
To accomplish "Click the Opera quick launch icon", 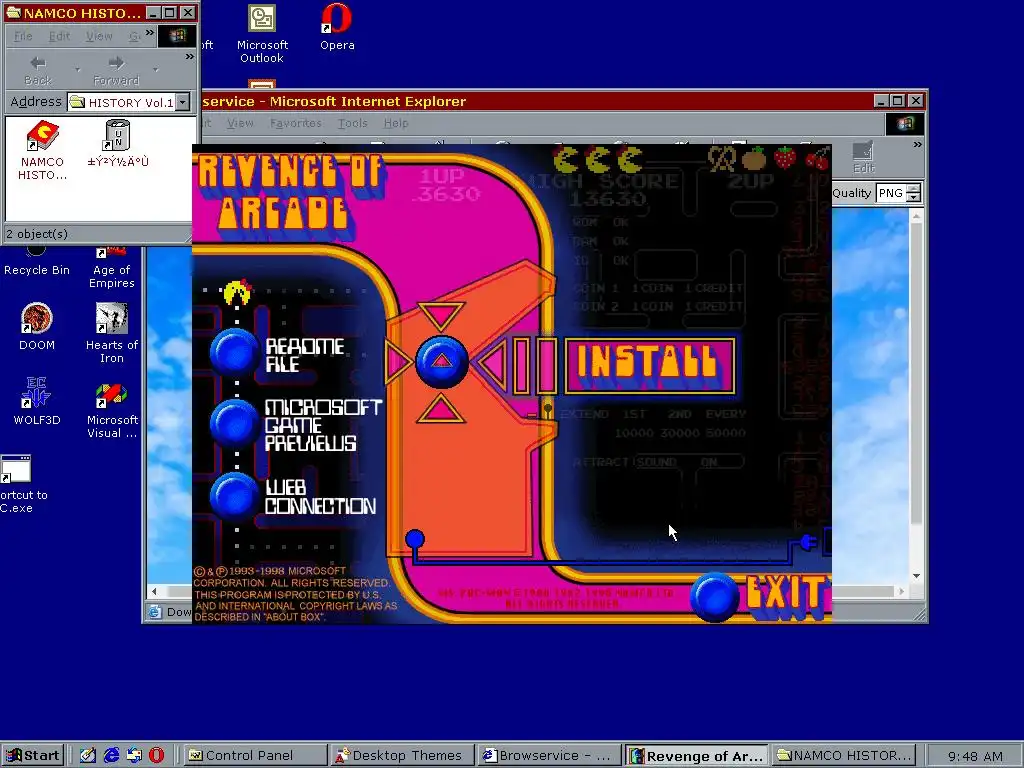I will (x=157, y=756).
